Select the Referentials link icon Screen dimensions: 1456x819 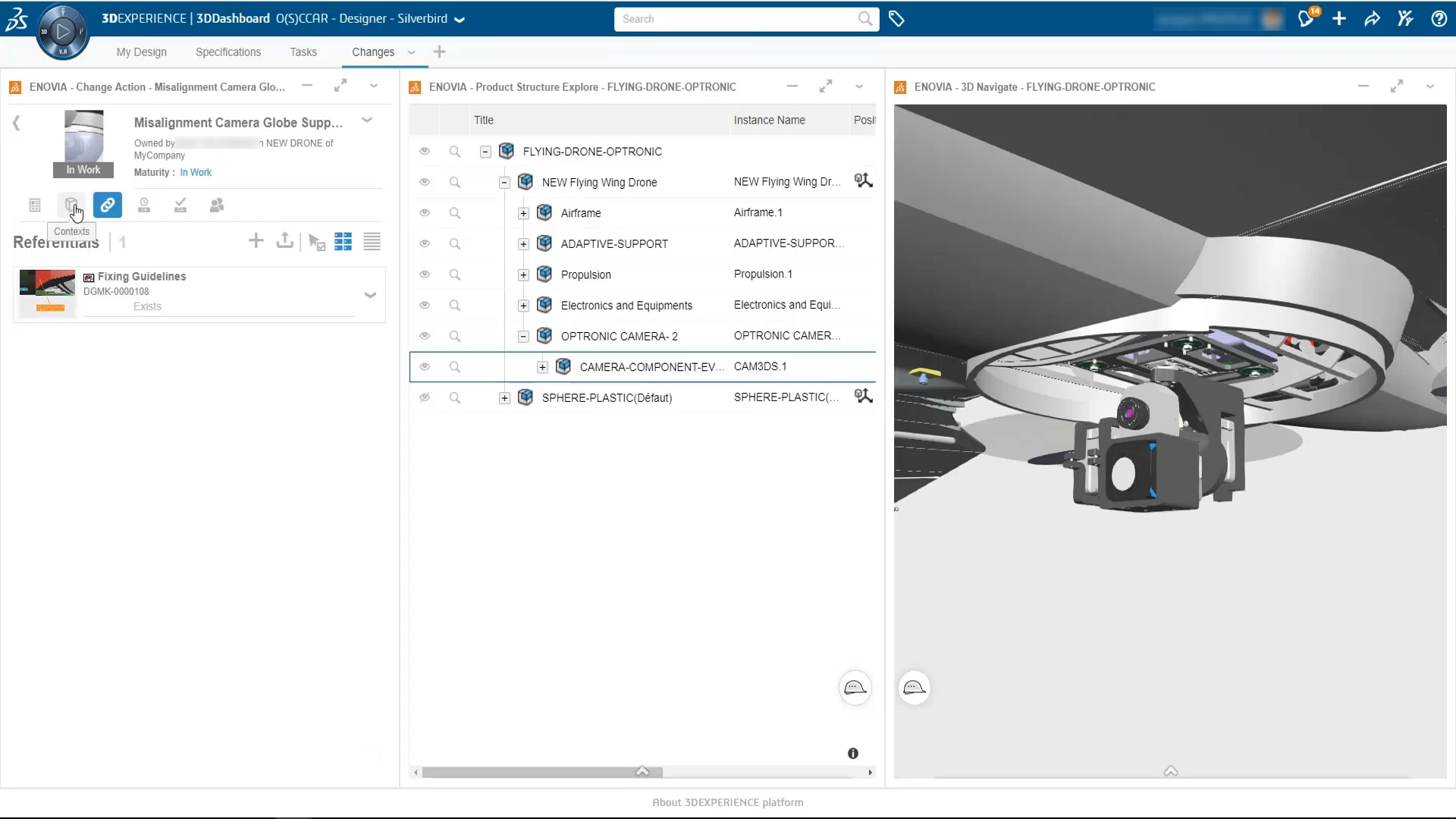(x=108, y=205)
